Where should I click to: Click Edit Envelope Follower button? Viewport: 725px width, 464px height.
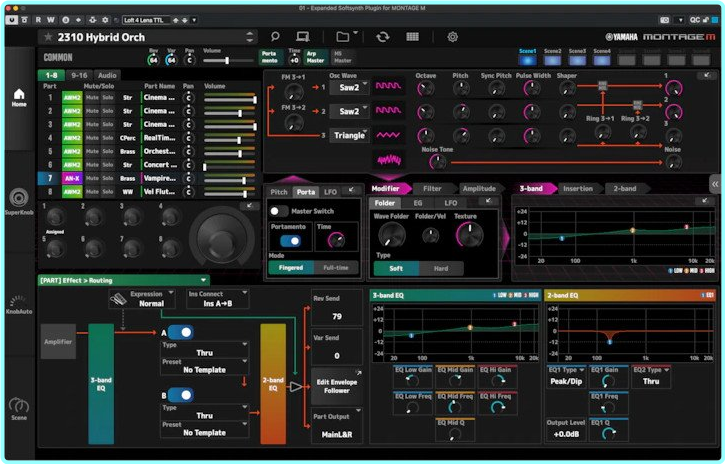tap(337, 386)
